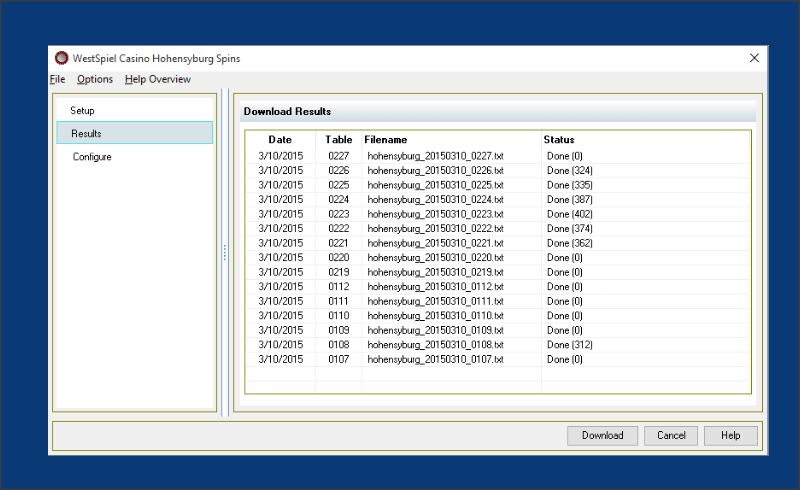Select file hohensyburg_20150310_0221.txt
Image resolution: width=800 pixels, height=490 pixels.
[x=435, y=243]
